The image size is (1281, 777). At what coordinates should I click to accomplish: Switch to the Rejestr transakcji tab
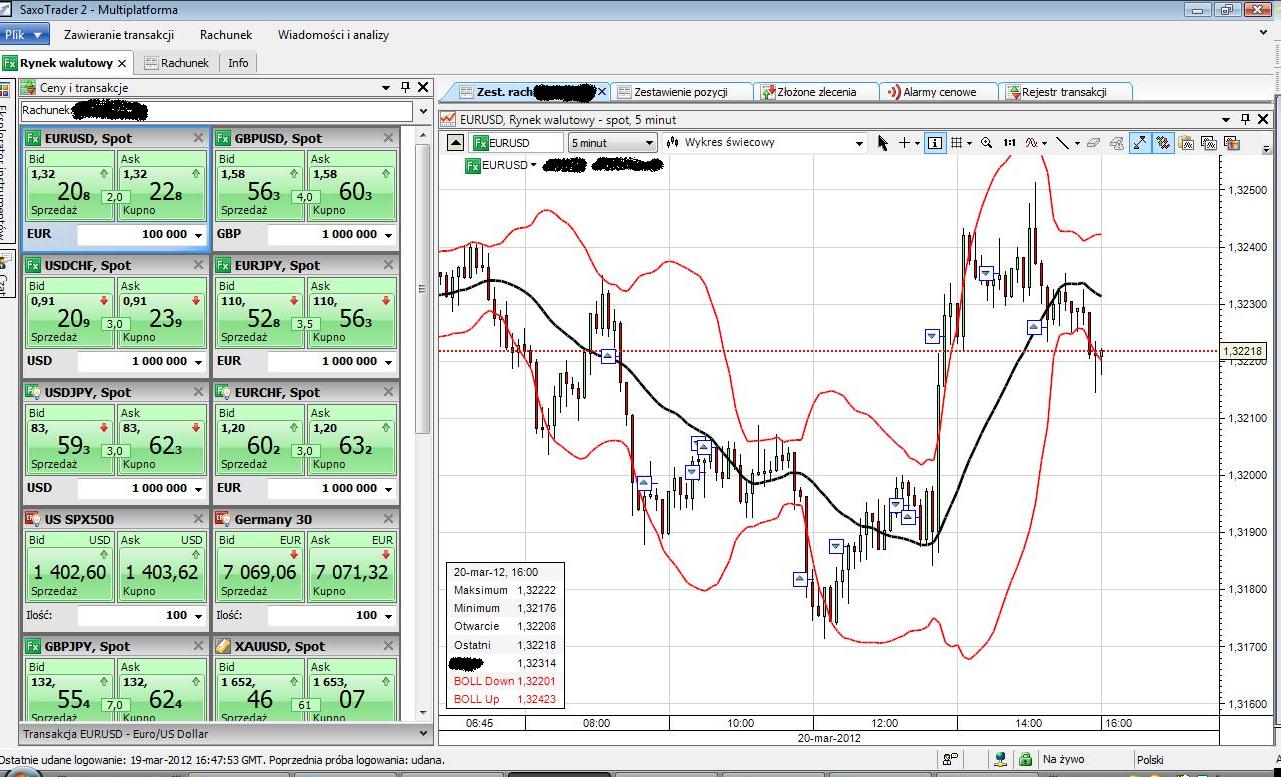(1064, 92)
